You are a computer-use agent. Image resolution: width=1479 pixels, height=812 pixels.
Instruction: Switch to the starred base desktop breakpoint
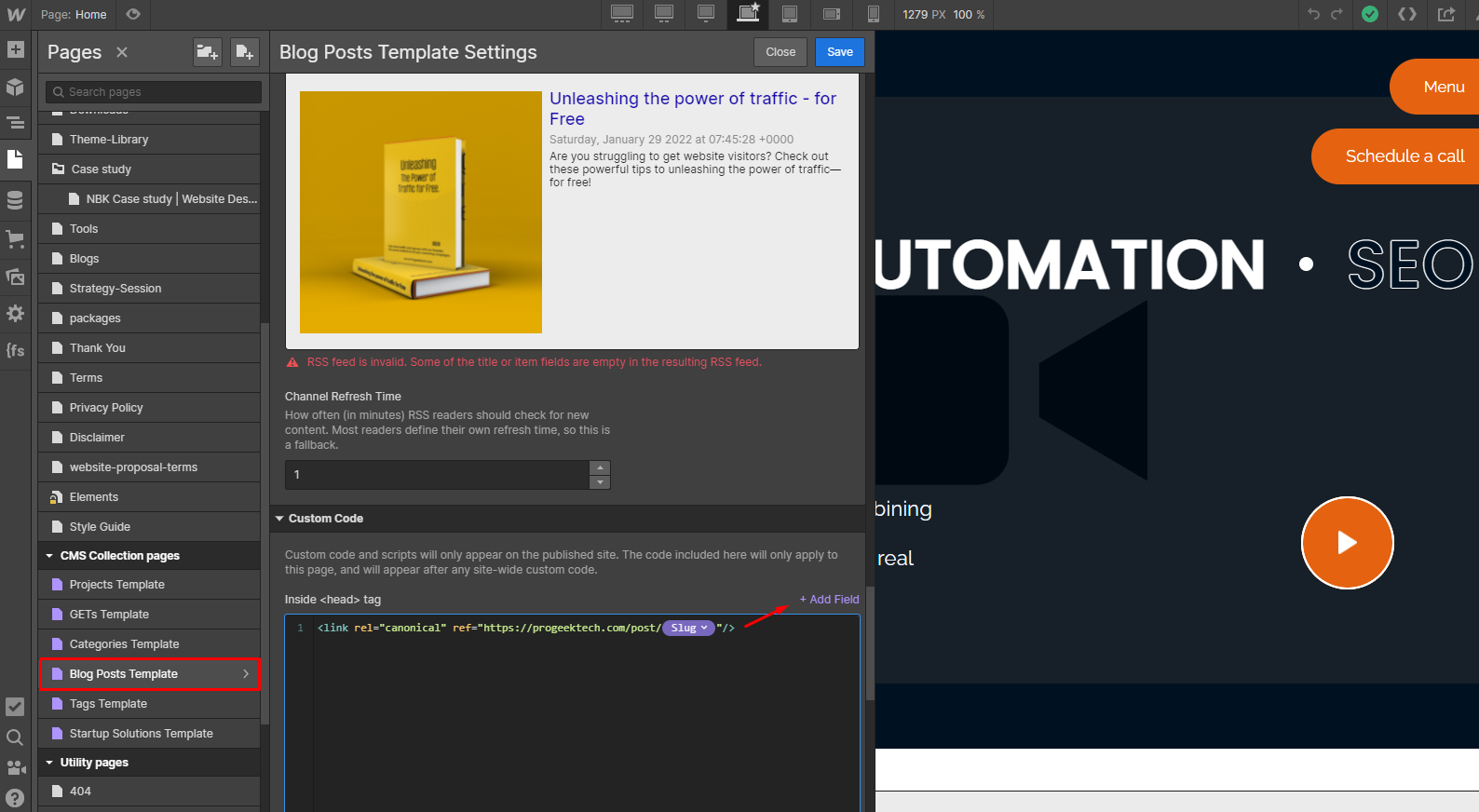click(x=748, y=13)
